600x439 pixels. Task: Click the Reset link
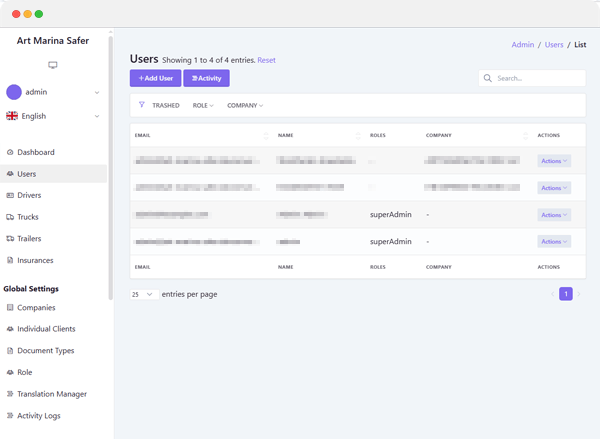tap(266, 60)
